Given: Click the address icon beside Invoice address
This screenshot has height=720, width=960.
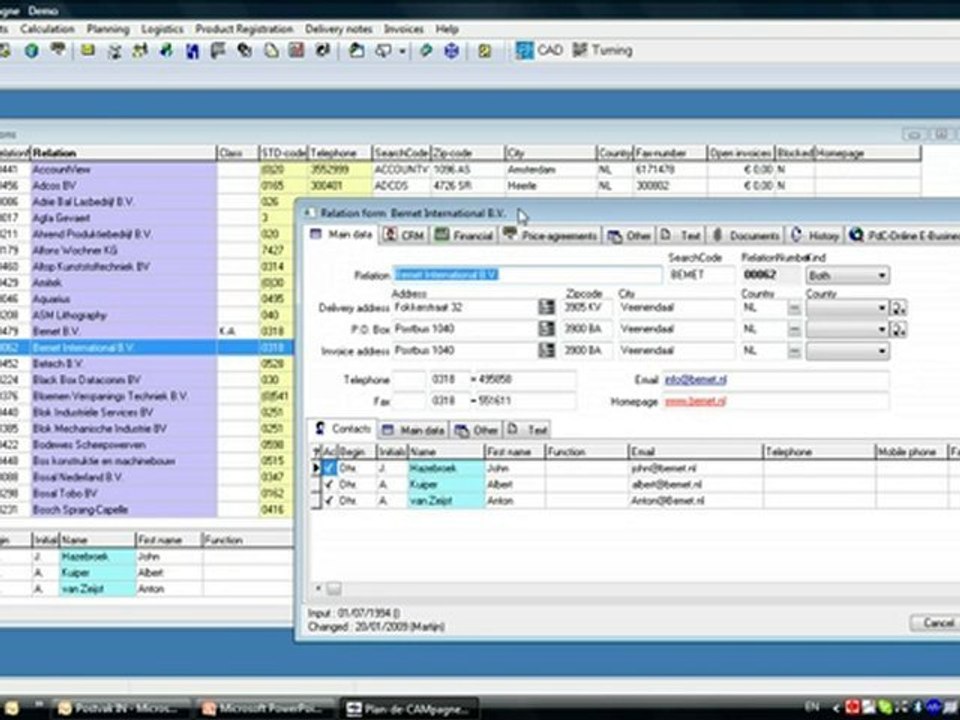Looking at the screenshot, I should (546, 350).
